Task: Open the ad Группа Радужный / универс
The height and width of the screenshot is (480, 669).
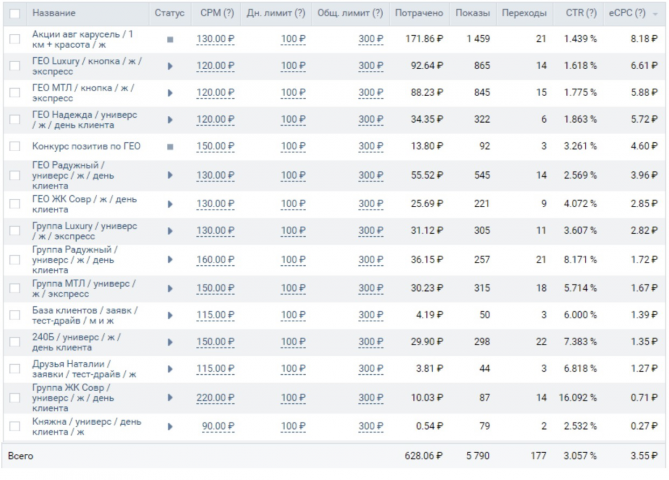Action: point(75,259)
